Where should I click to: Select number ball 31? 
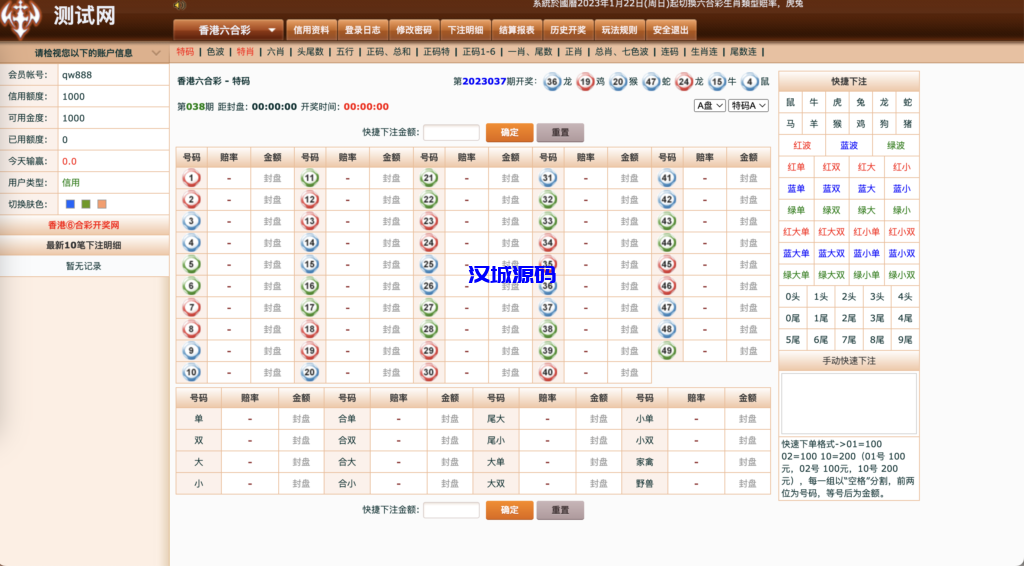548,178
